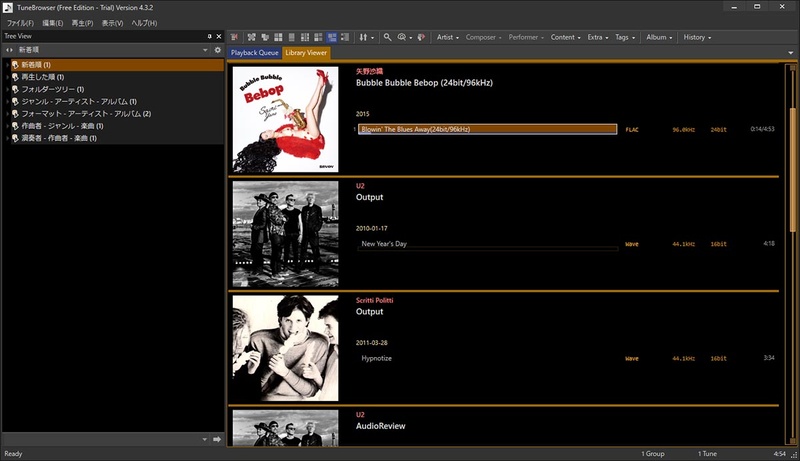Screen dimensions: 800x461
Task: Click the Scritti Politti Output album cover
Action: pos(285,348)
